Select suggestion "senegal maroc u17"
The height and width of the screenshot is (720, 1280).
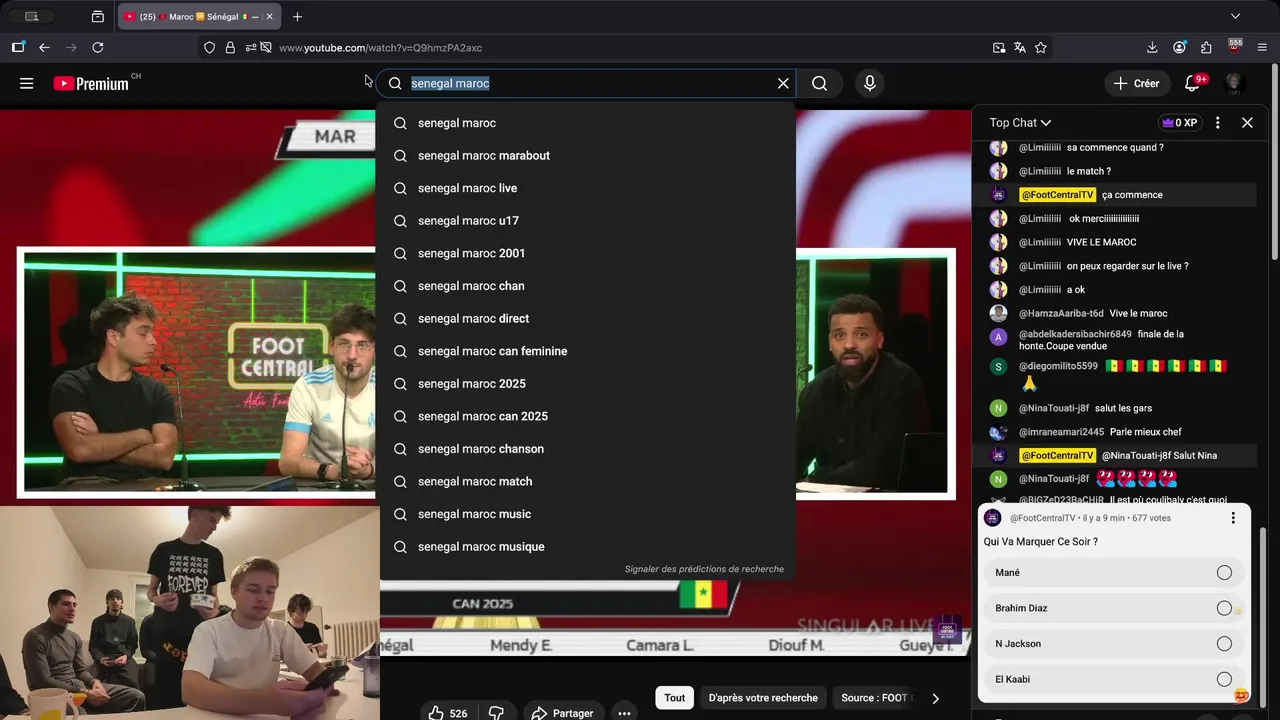pyautogui.click(x=587, y=221)
